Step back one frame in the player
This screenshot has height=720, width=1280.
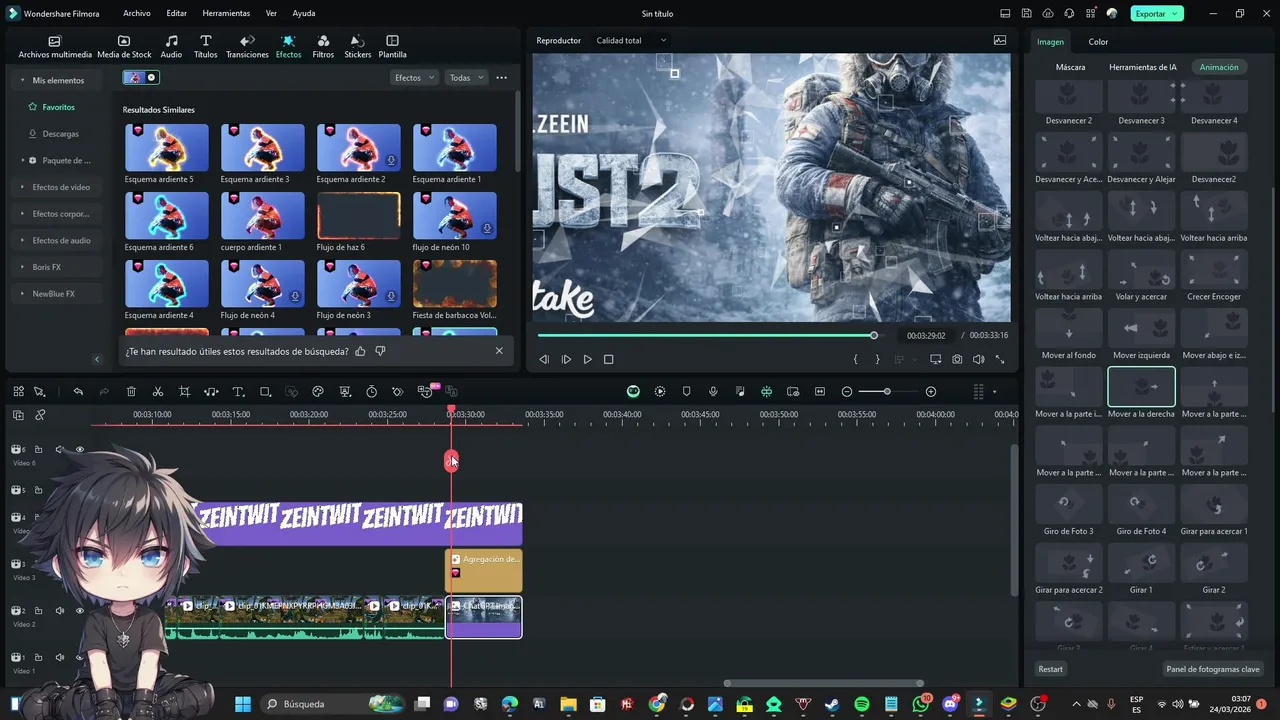pos(544,359)
